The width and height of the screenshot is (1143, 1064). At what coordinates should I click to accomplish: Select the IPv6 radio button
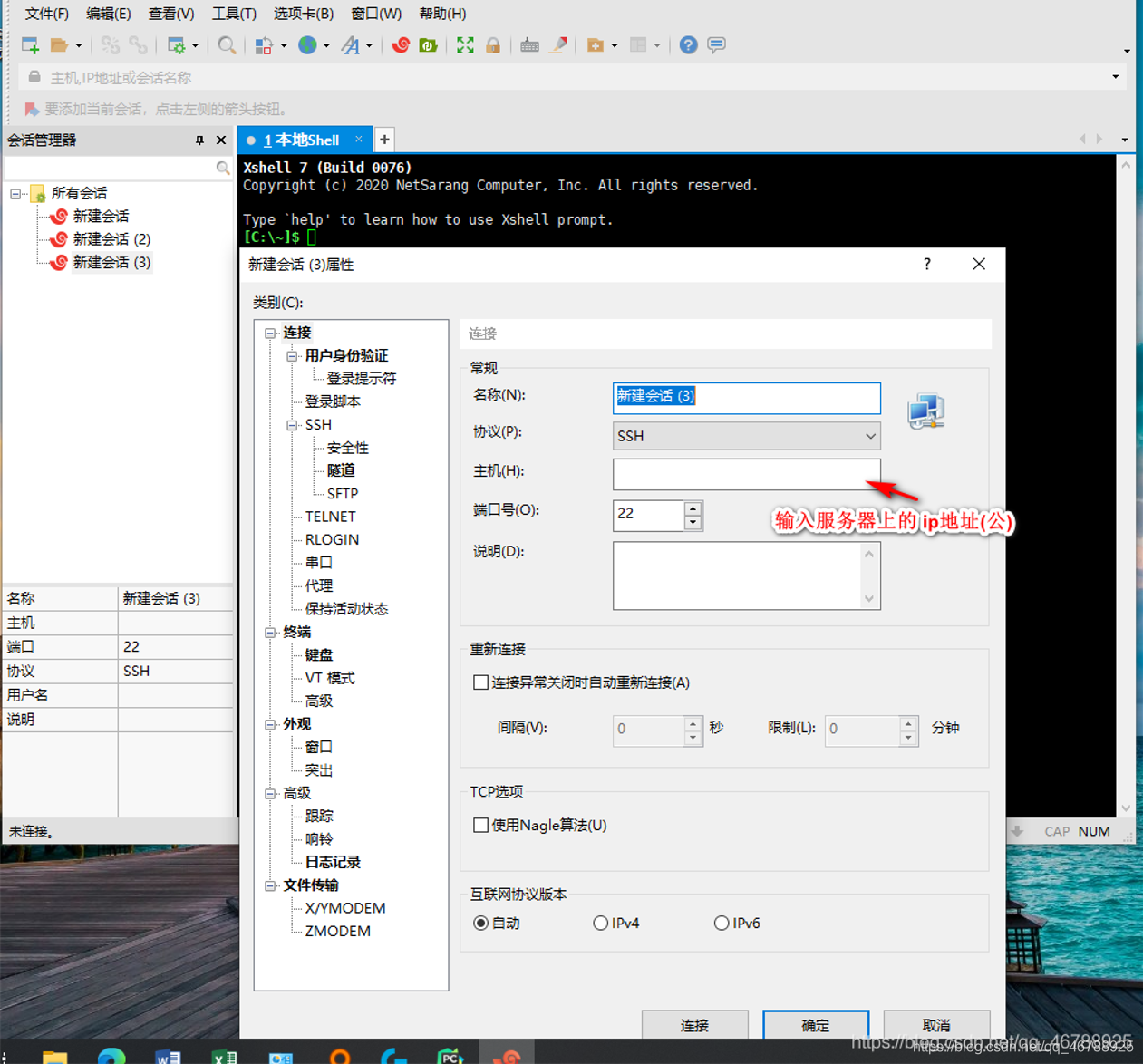pos(722,923)
